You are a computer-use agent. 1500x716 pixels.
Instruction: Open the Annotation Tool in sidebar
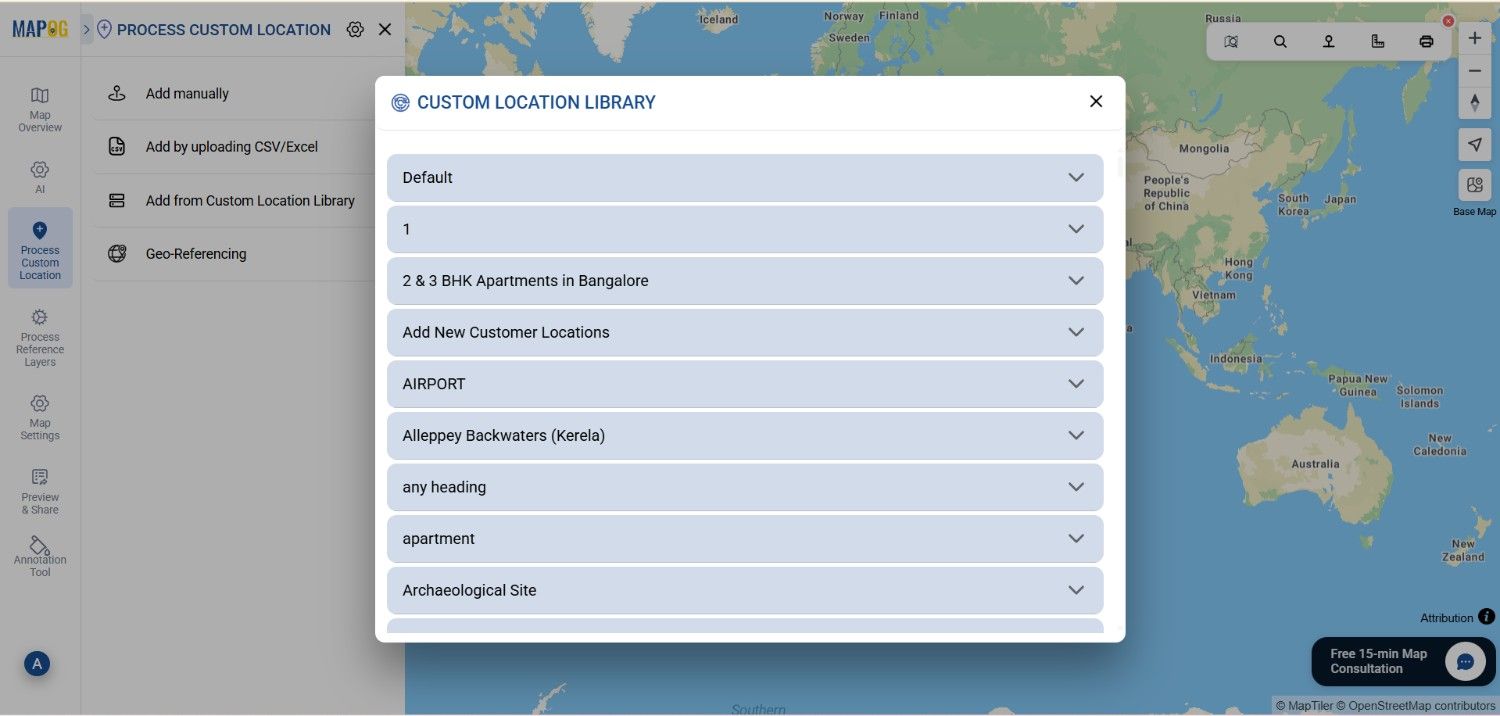click(40, 556)
